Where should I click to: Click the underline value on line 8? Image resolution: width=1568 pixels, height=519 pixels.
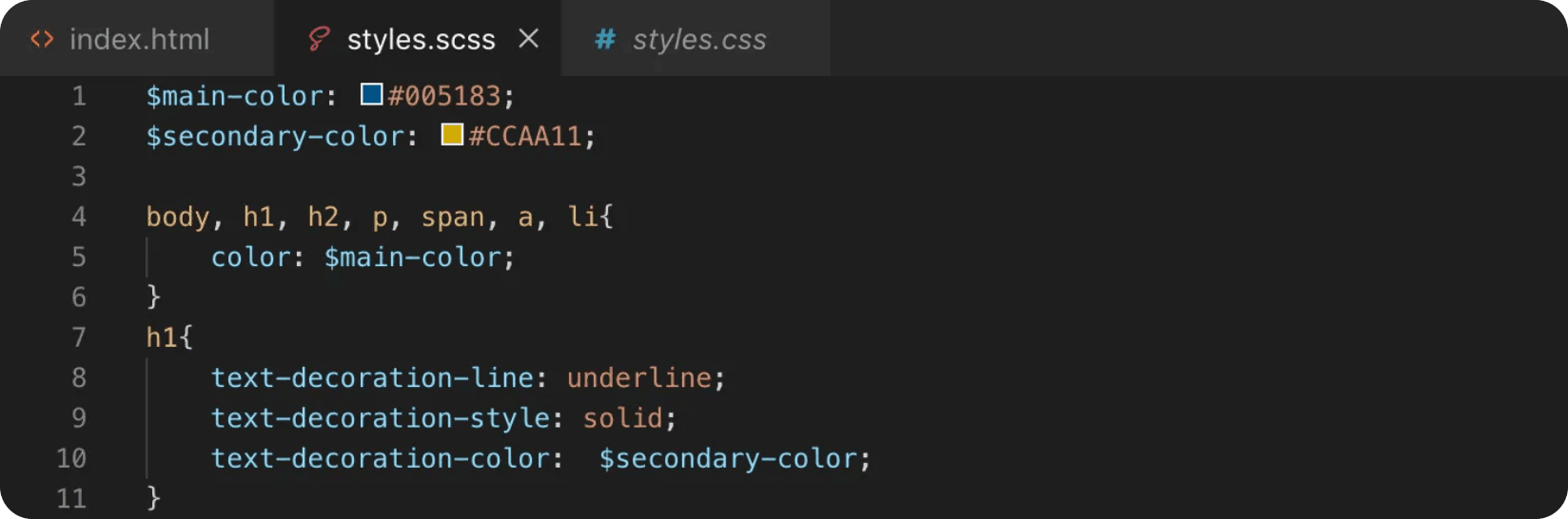[x=638, y=377]
